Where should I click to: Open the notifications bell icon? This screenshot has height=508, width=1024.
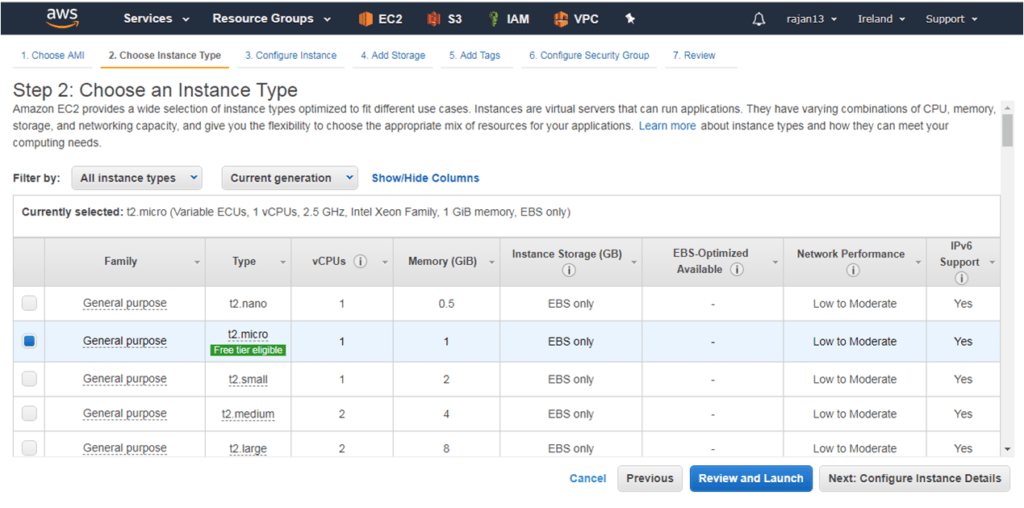pos(759,19)
